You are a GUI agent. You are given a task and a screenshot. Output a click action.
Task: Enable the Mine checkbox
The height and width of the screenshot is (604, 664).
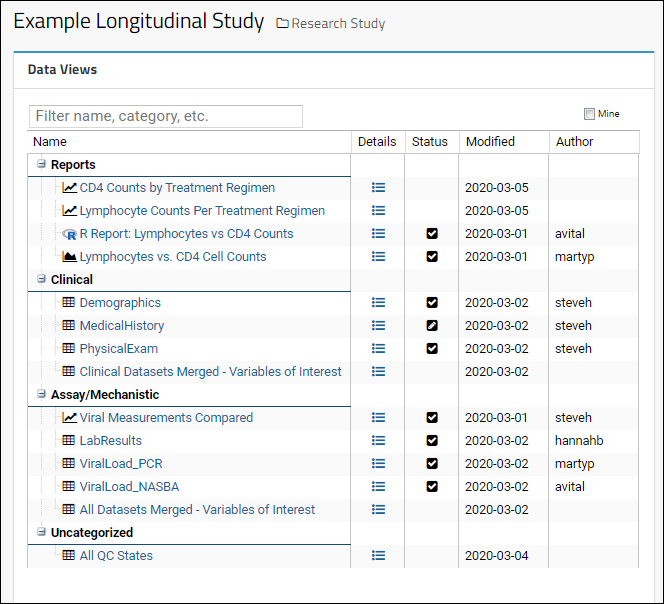(x=589, y=114)
